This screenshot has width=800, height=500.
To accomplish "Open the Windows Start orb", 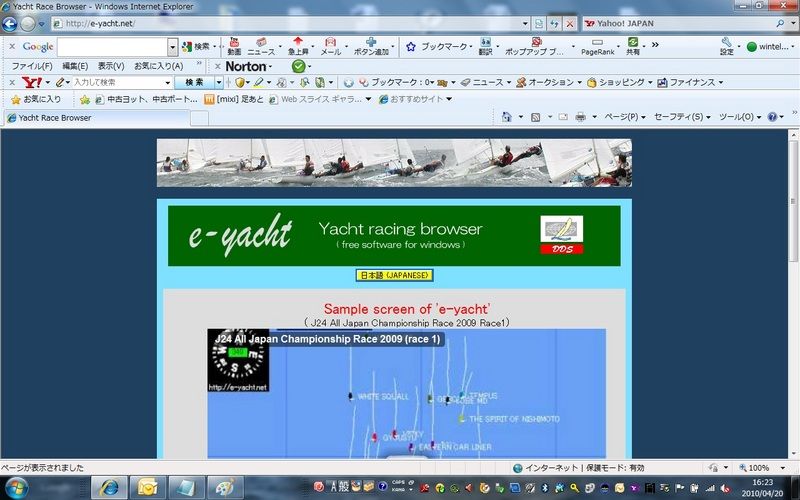I will click(x=17, y=487).
